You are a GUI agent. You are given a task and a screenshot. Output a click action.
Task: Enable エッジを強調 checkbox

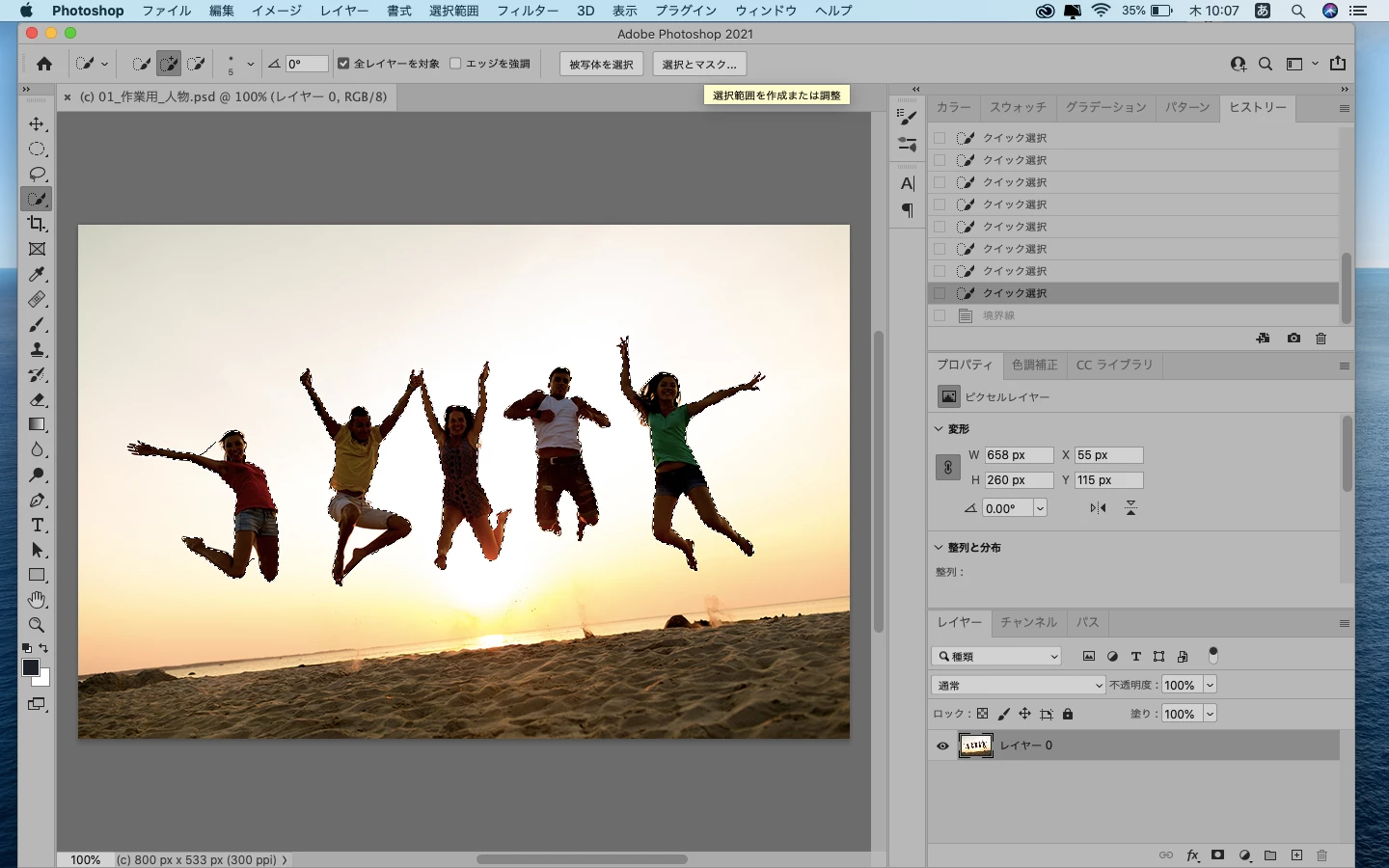455,64
